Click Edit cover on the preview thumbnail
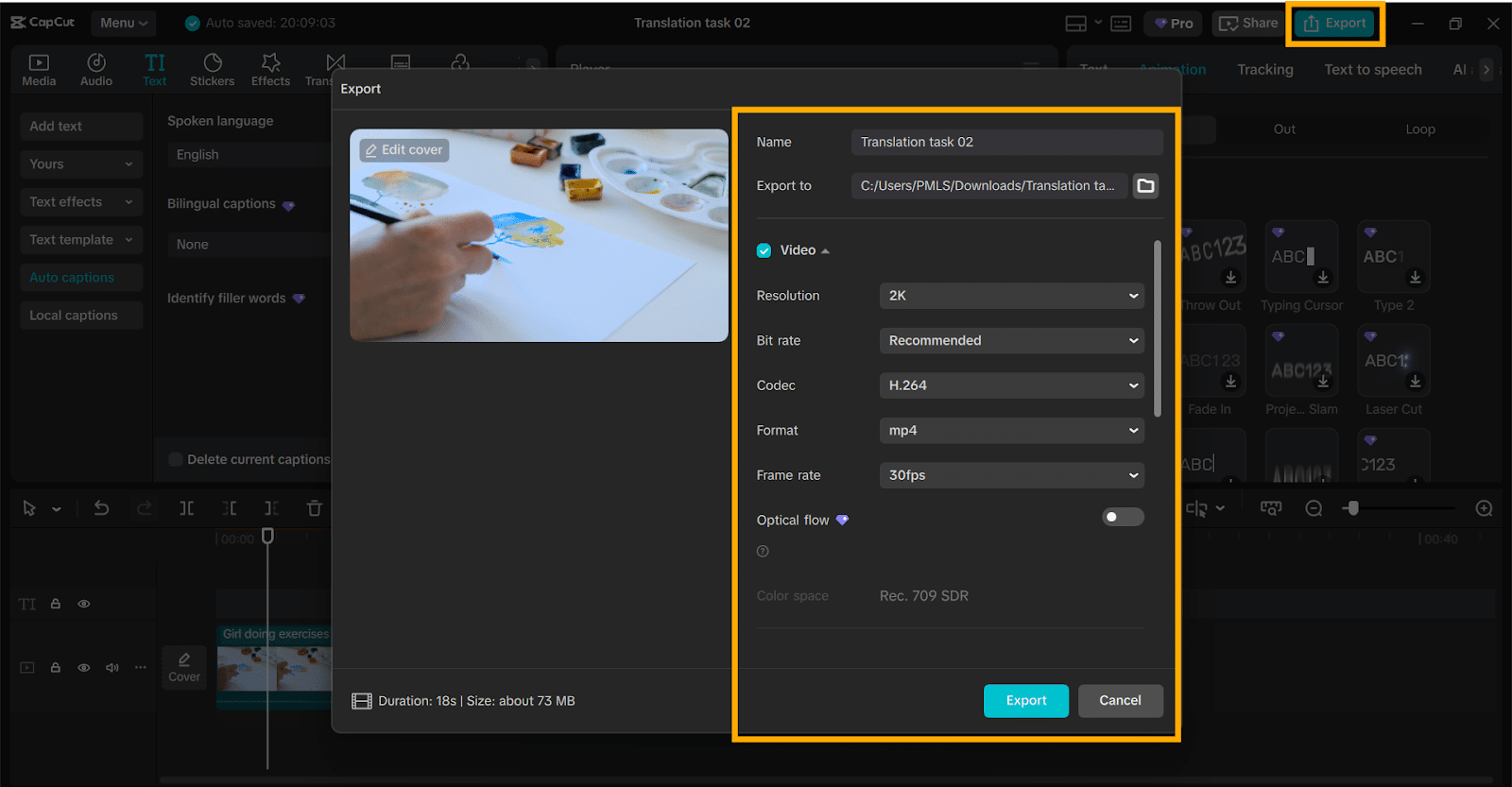The width and height of the screenshot is (1512, 787). pyautogui.click(x=404, y=150)
